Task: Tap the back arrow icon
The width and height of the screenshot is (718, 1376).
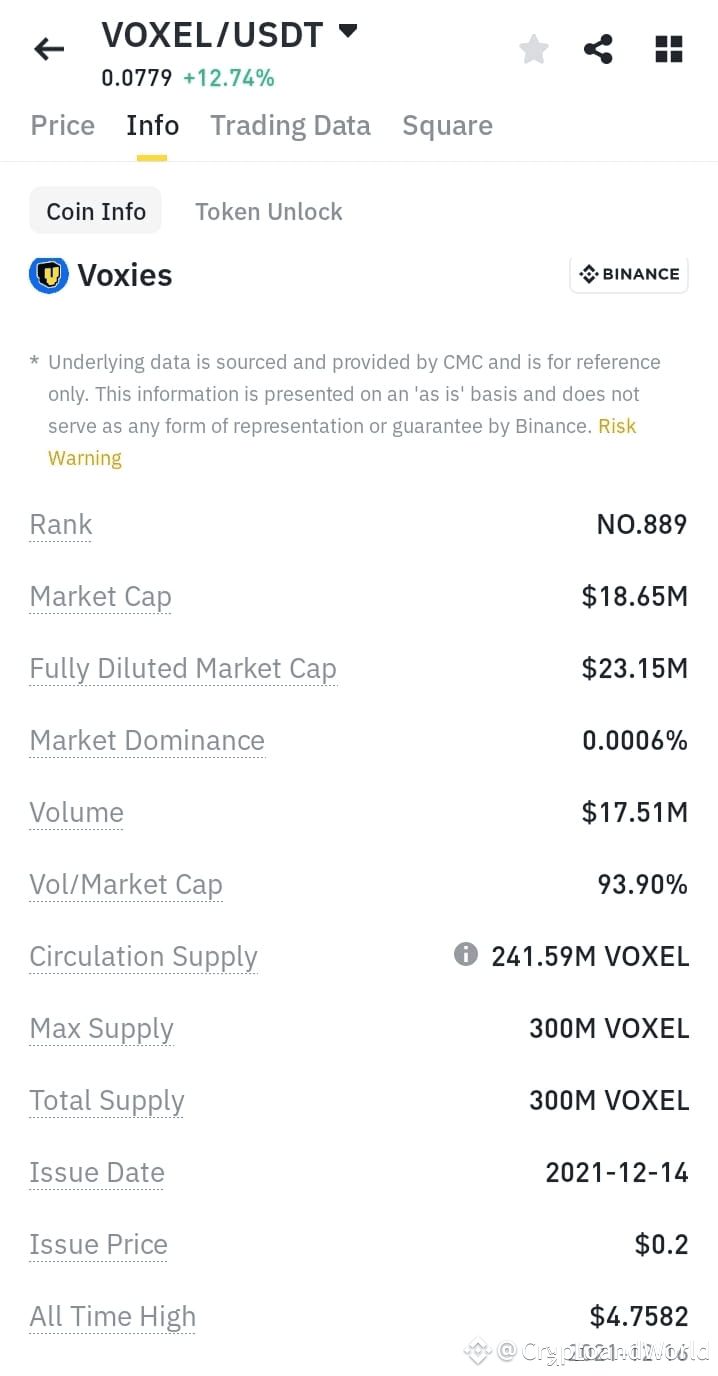Action: tap(48, 49)
